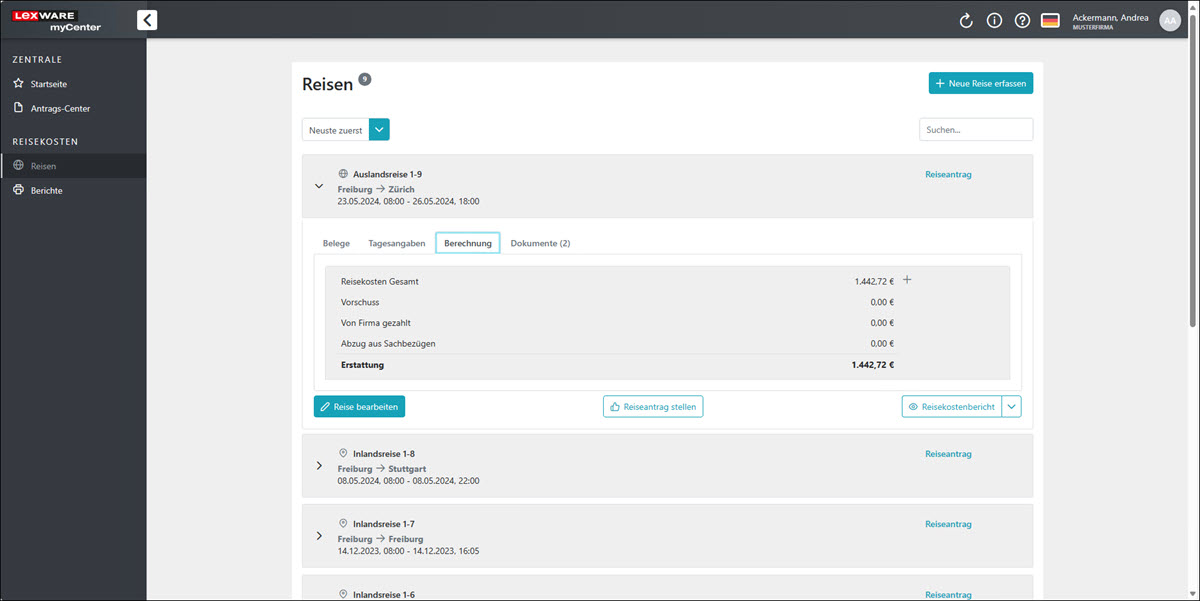Collapse the sidebar with the back arrow

click(147, 19)
